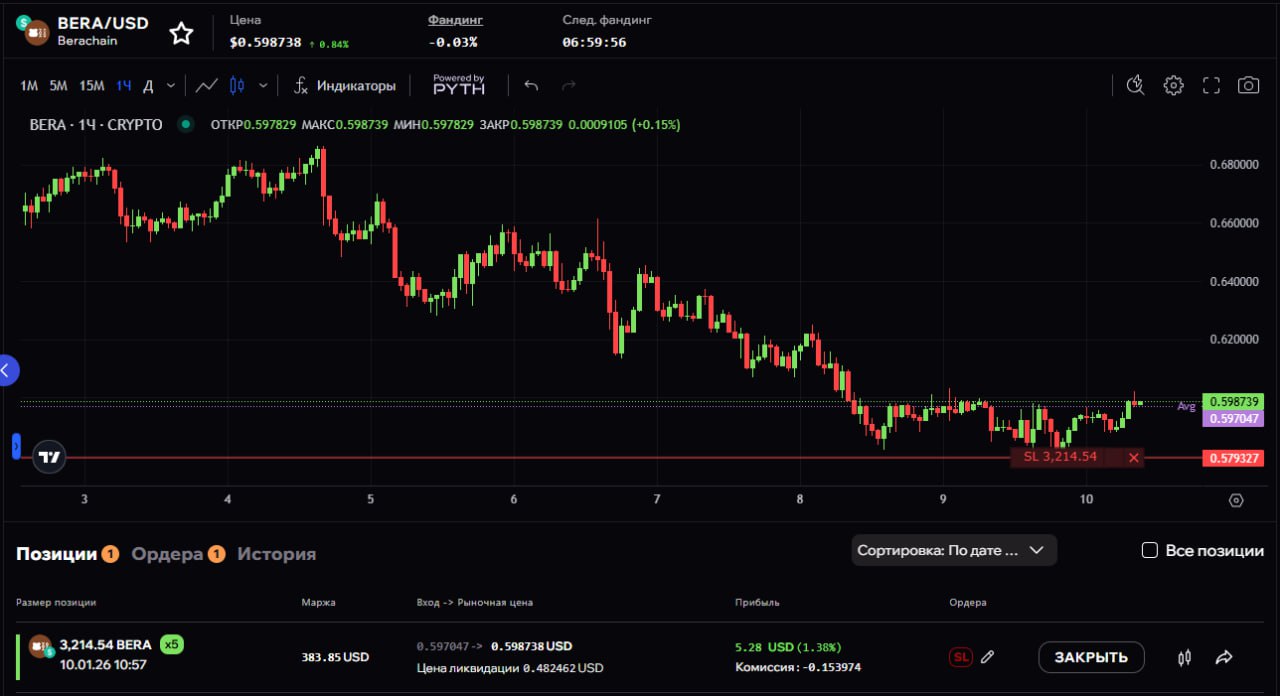Enable the All positions checkbox
The image size is (1280, 696).
[x=1150, y=551]
